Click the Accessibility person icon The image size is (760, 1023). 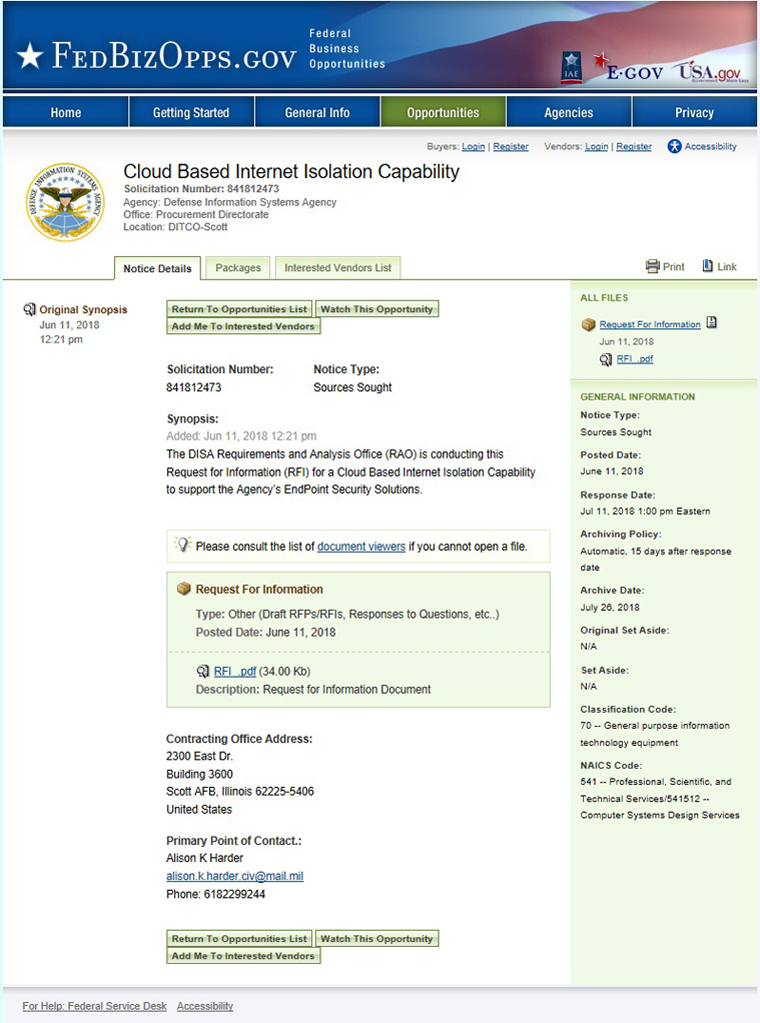pyautogui.click(x=674, y=146)
